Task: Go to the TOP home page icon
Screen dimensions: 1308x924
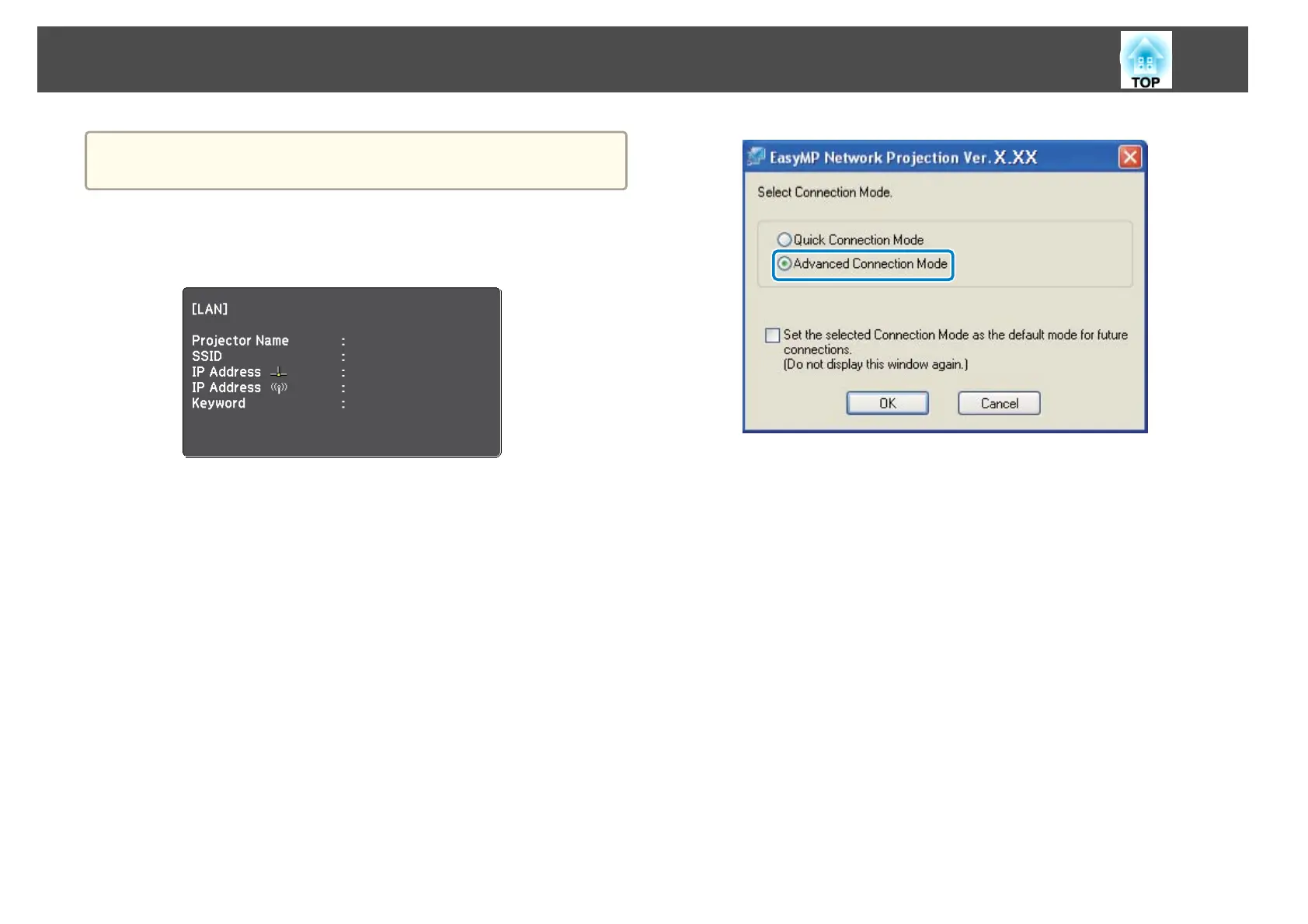Action: point(1146,60)
